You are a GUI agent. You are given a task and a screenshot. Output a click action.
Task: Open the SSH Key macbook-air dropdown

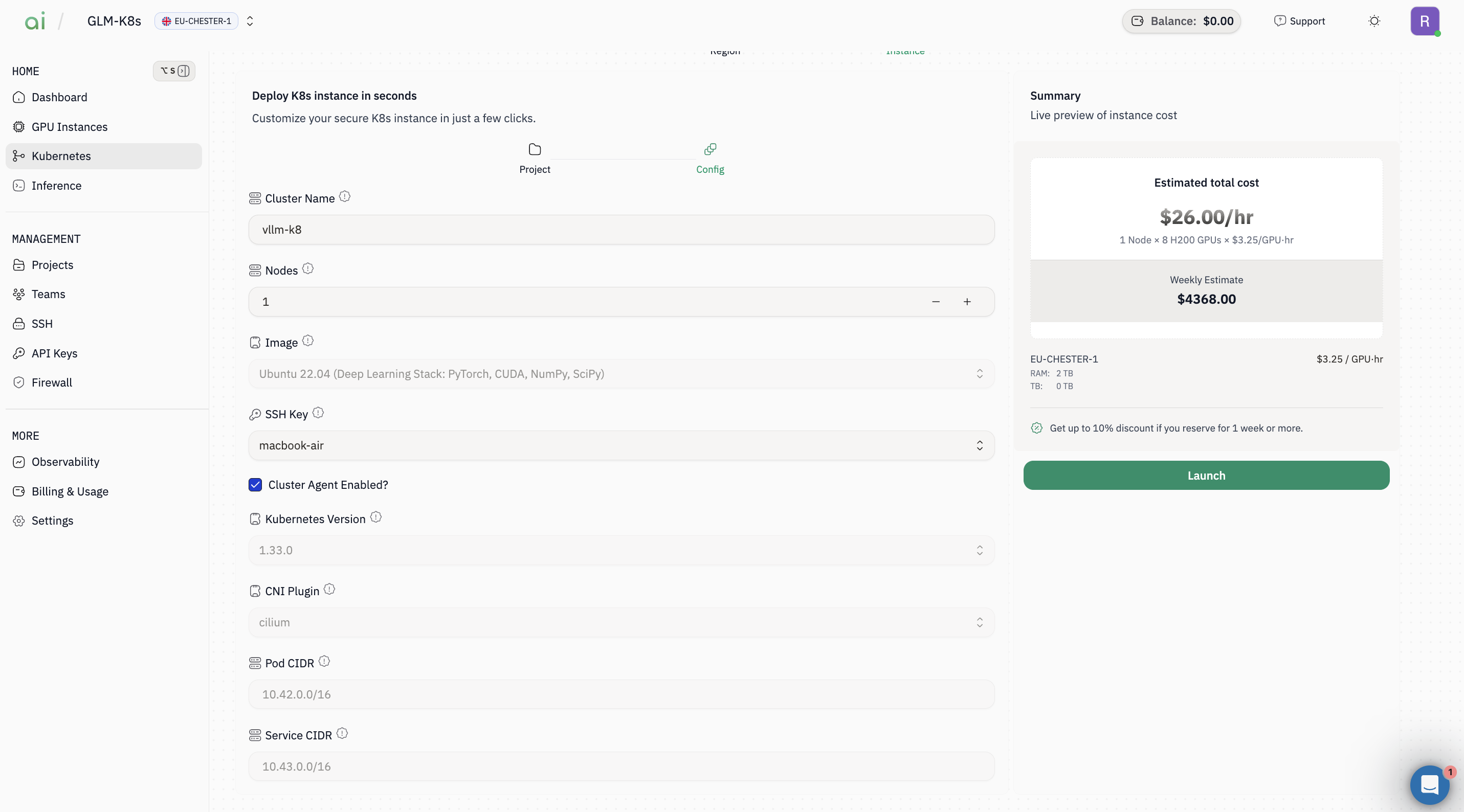pyautogui.click(x=621, y=445)
